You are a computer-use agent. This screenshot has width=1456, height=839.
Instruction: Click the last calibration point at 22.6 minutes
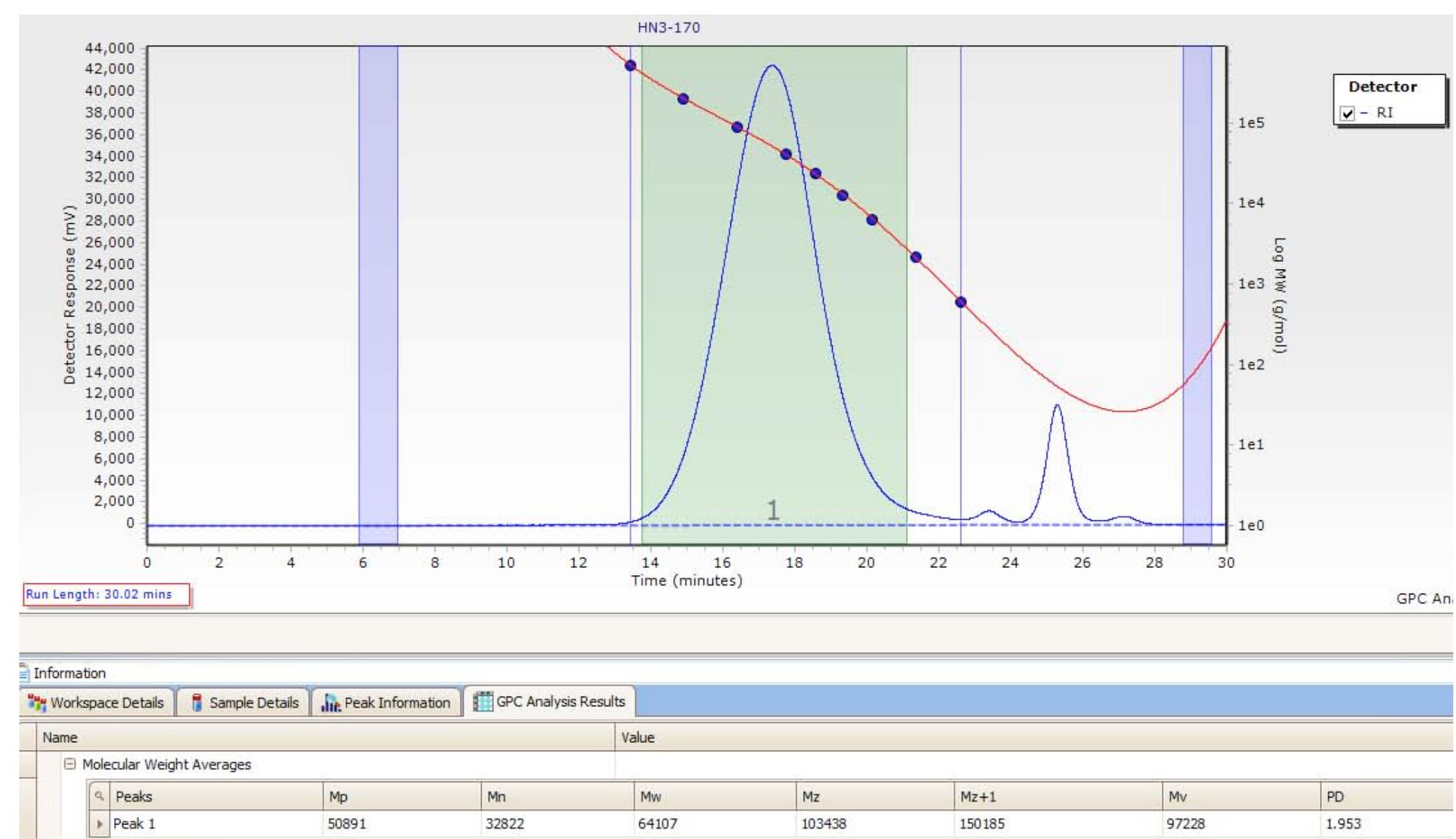pos(961,302)
